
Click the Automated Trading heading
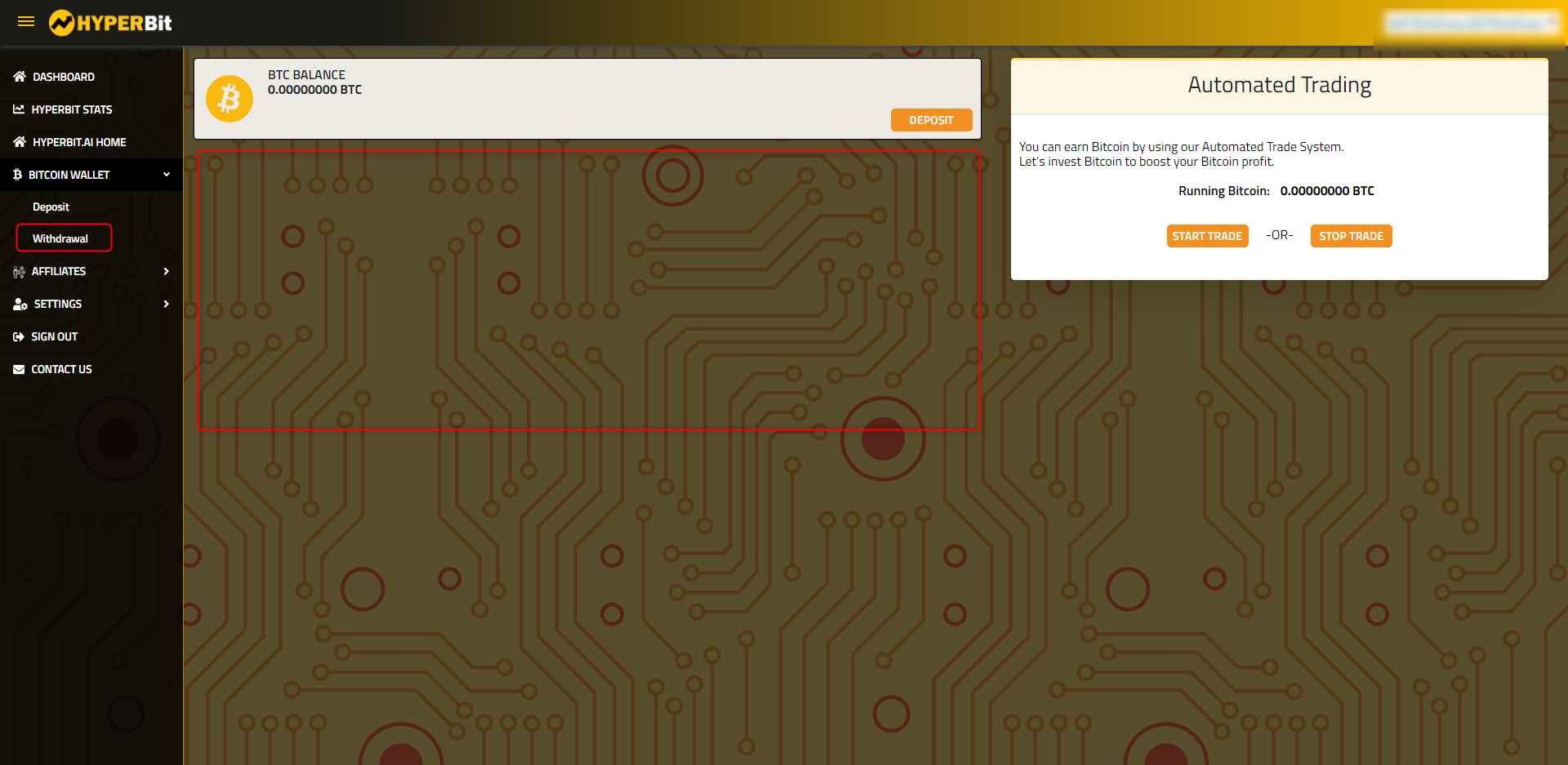click(x=1279, y=85)
